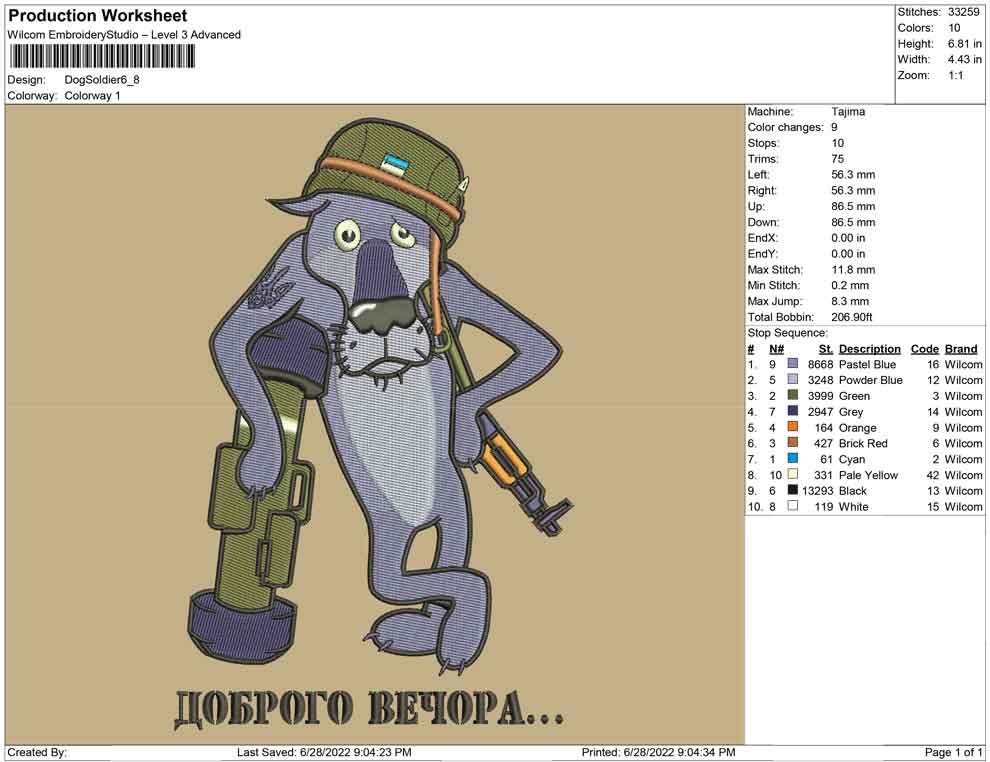Image resolution: width=990 pixels, height=762 pixels.
Task: Click the Production Worksheet title
Action: 97,16
